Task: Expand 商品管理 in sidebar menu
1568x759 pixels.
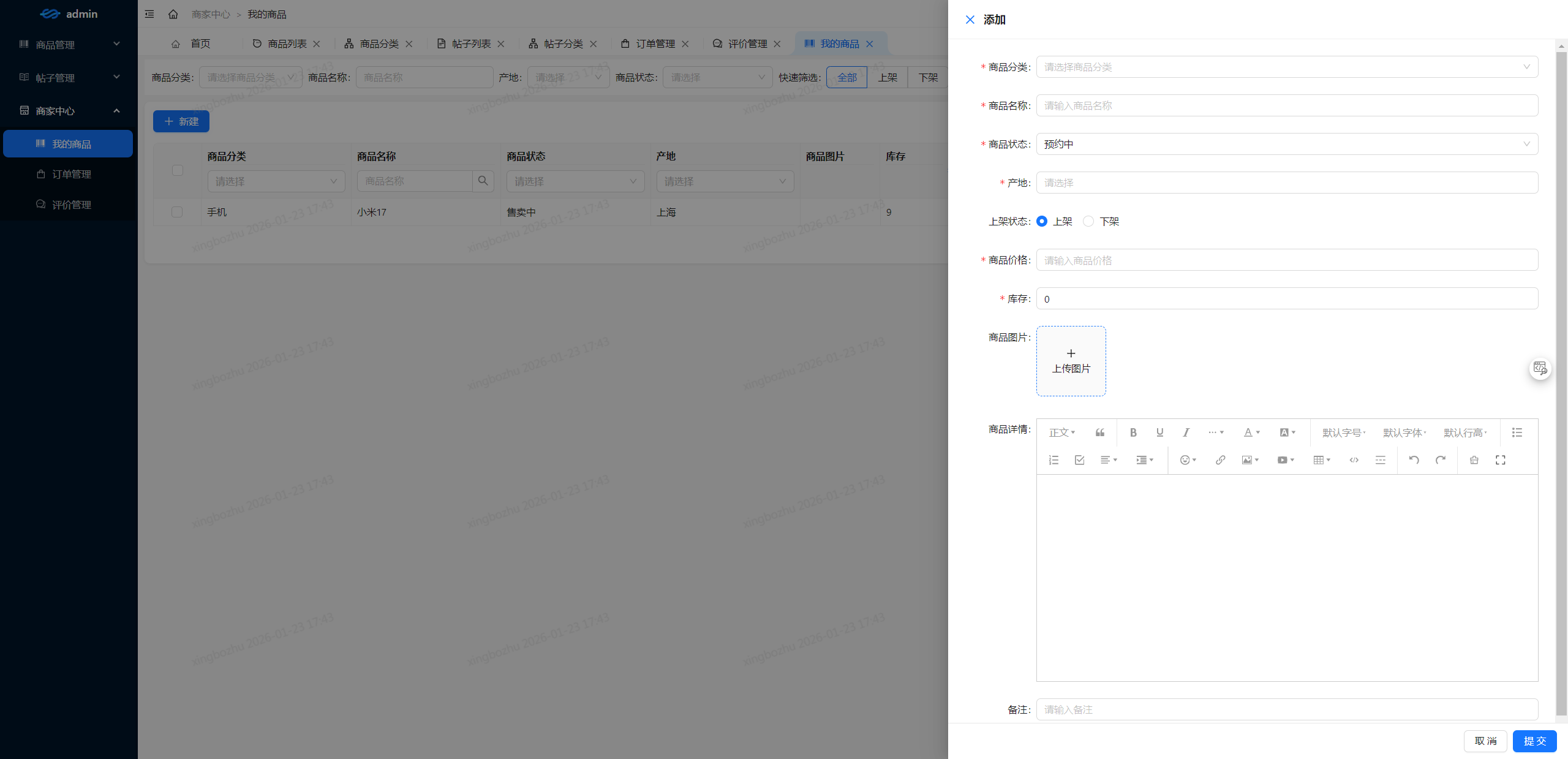Action: coord(69,45)
